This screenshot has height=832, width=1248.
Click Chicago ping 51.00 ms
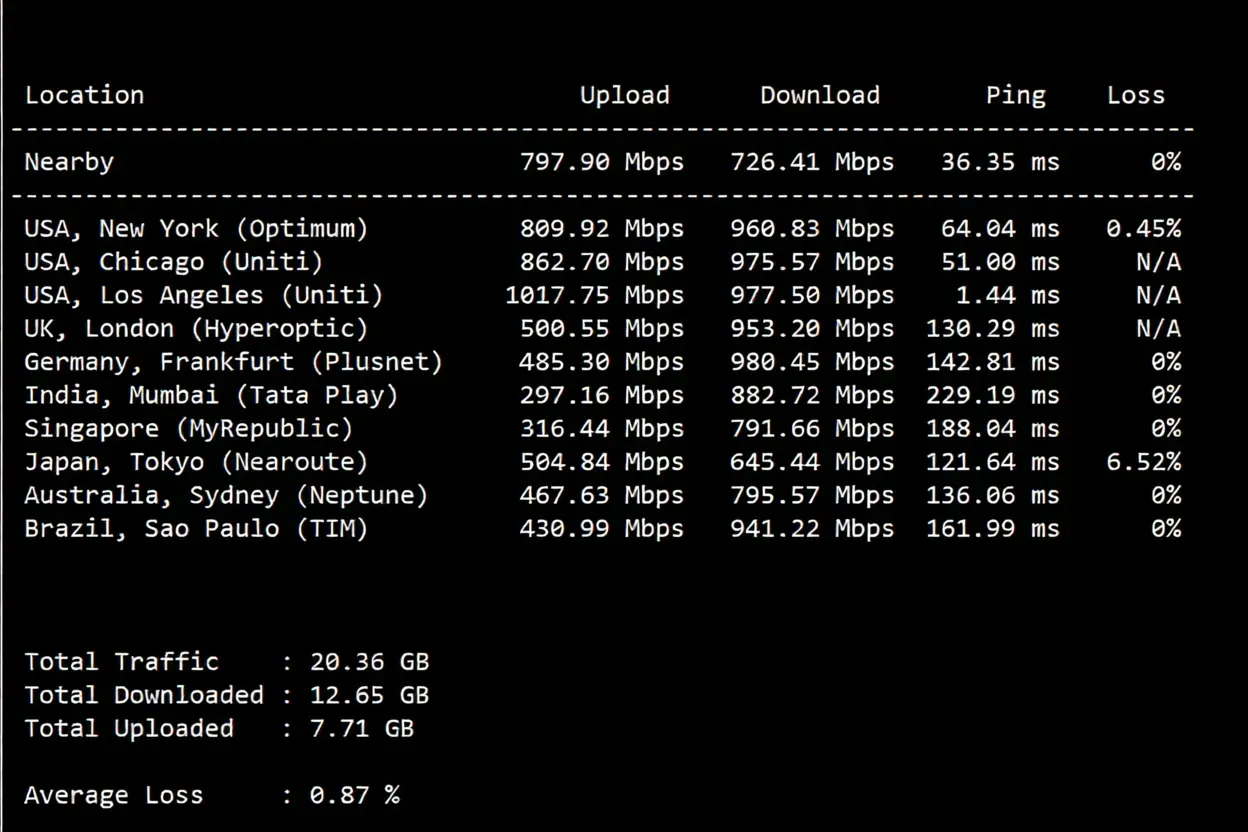click(x=1000, y=262)
